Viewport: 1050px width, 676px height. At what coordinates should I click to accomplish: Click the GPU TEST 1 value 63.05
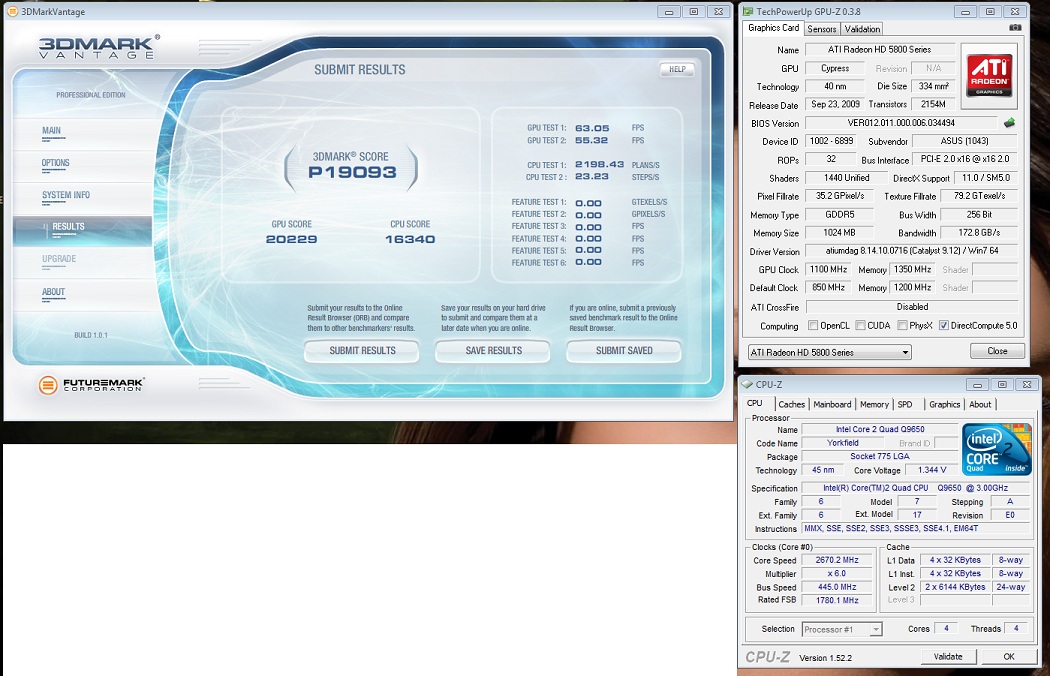pyautogui.click(x=592, y=128)
